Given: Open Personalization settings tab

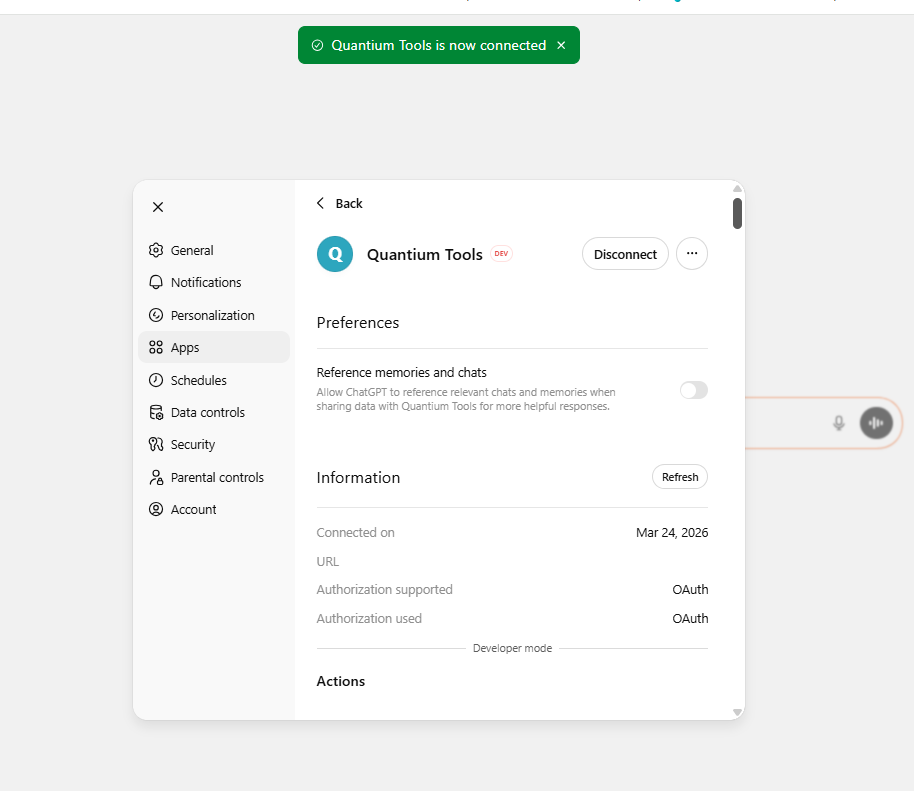Looking at the screenshot, I should tap(214, 315).
